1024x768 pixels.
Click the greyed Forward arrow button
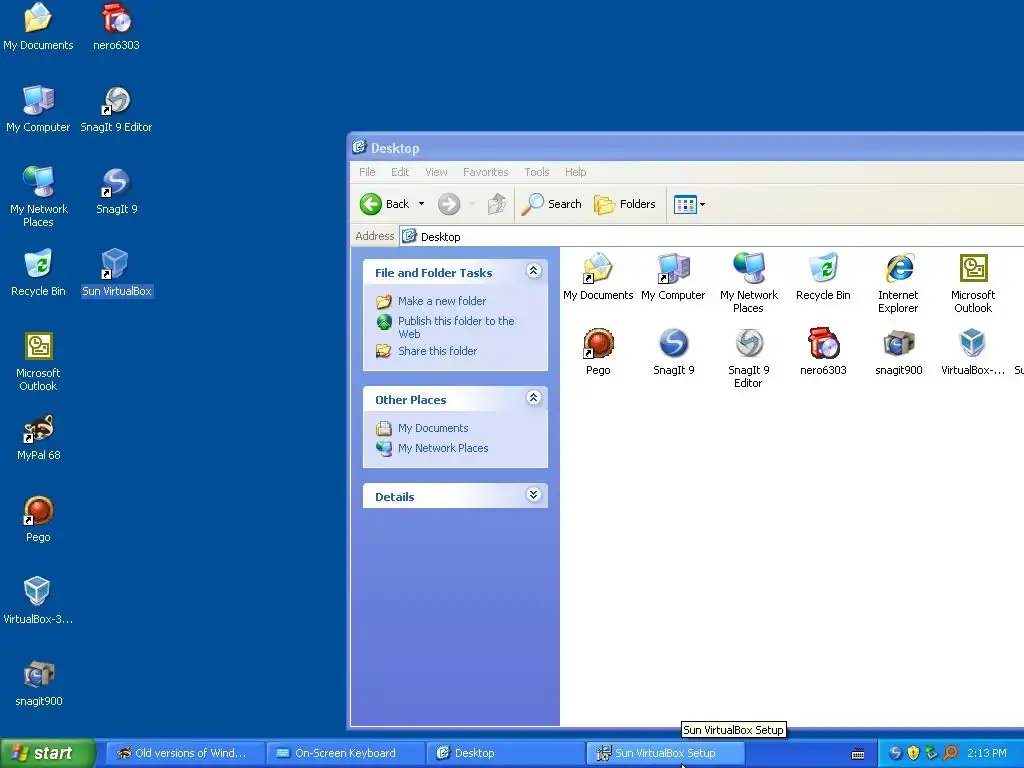point(449,204)
